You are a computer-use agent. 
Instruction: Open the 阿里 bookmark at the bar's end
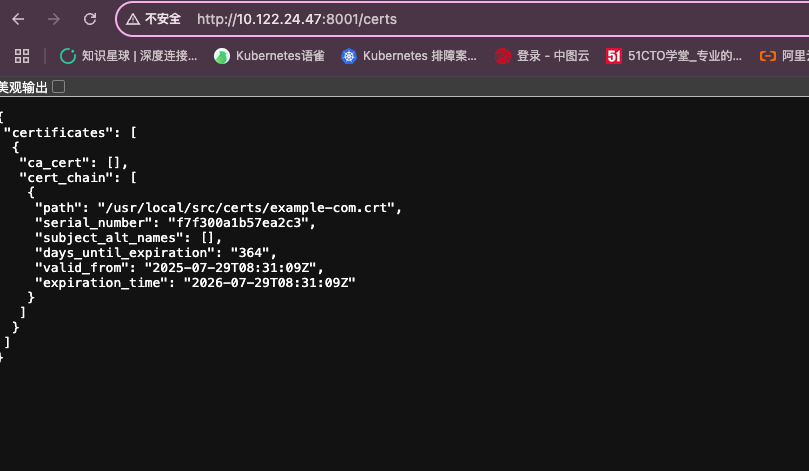pos(784,56)
